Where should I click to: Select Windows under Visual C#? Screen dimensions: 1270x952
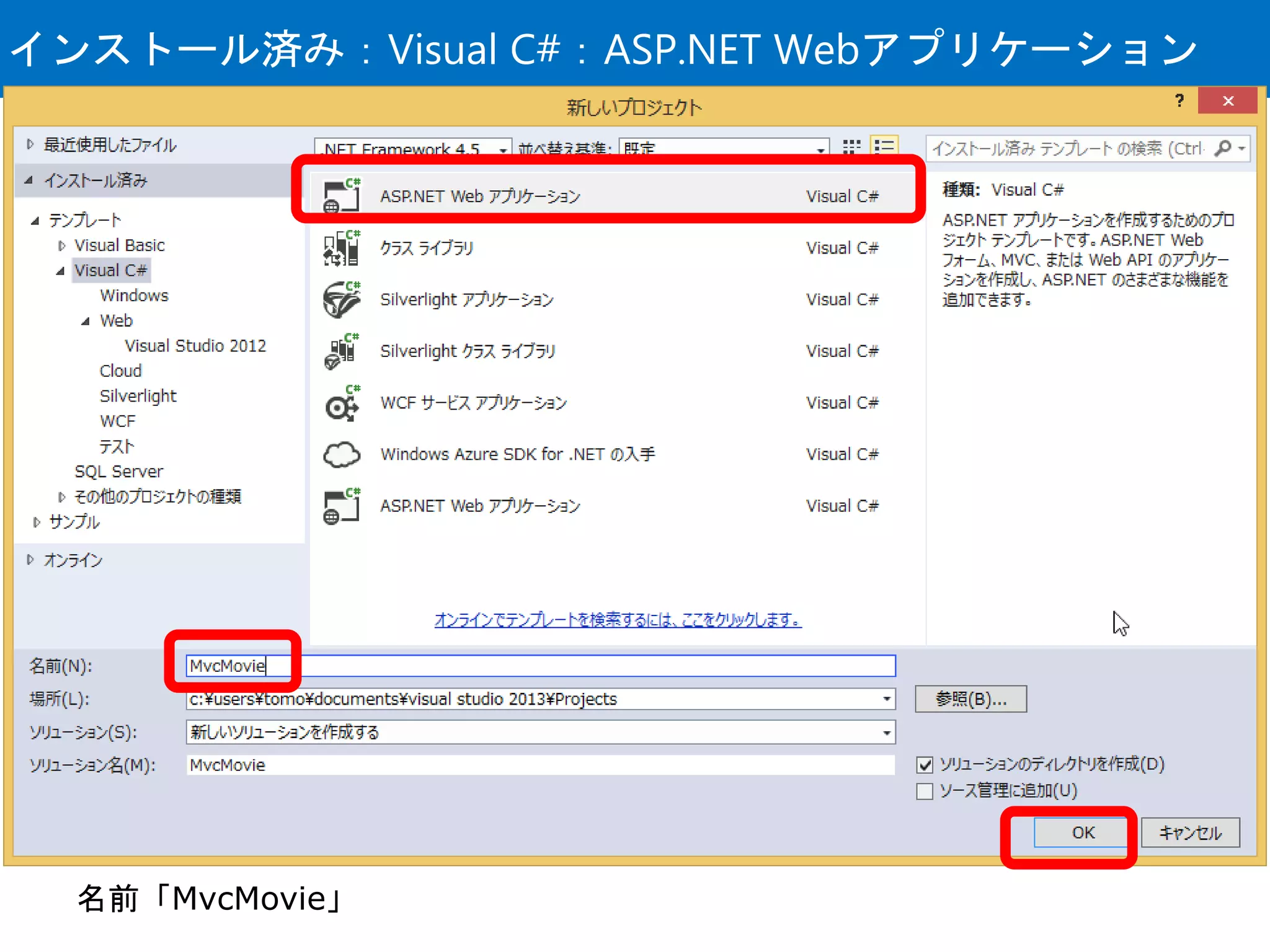(x=134, y=296)
